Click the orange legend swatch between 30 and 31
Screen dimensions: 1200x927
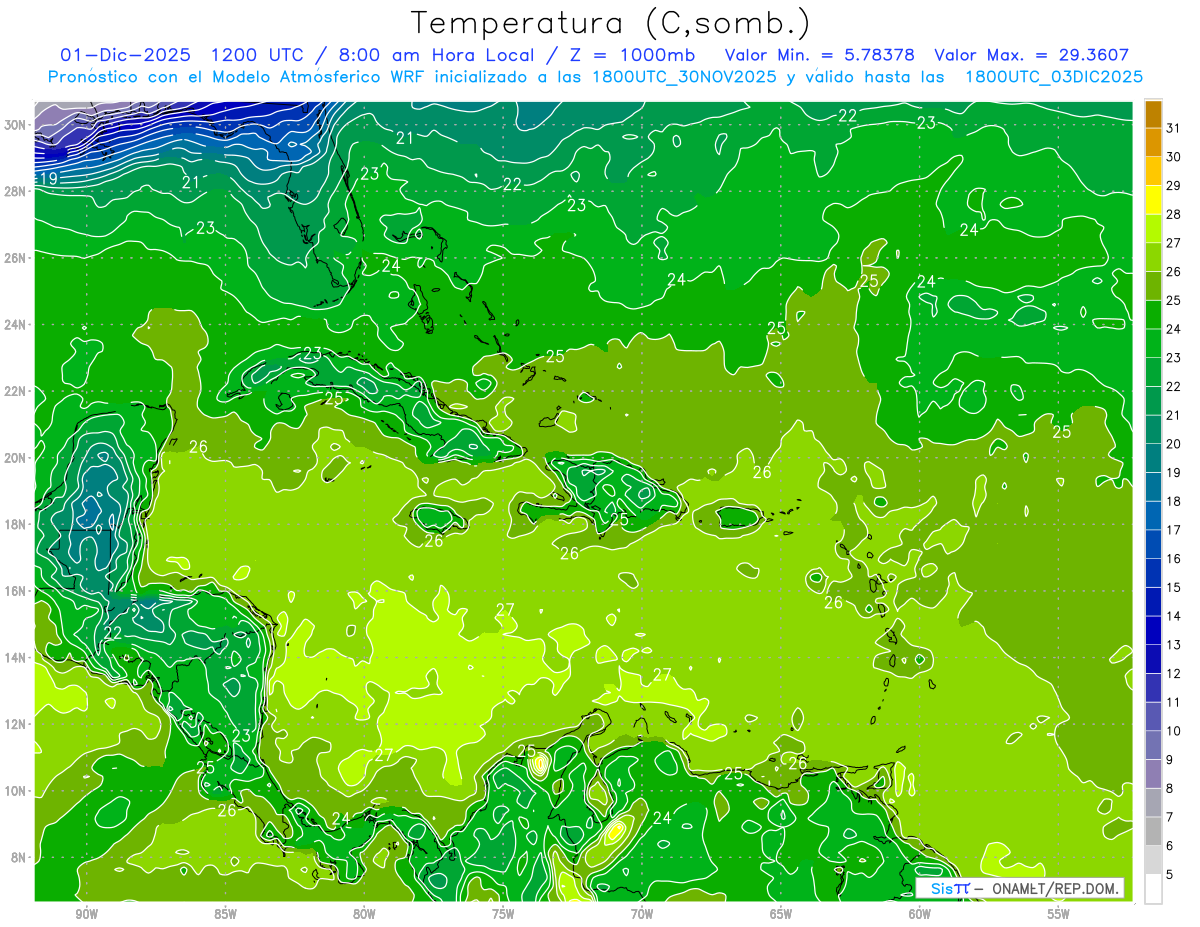(1154, 142)
